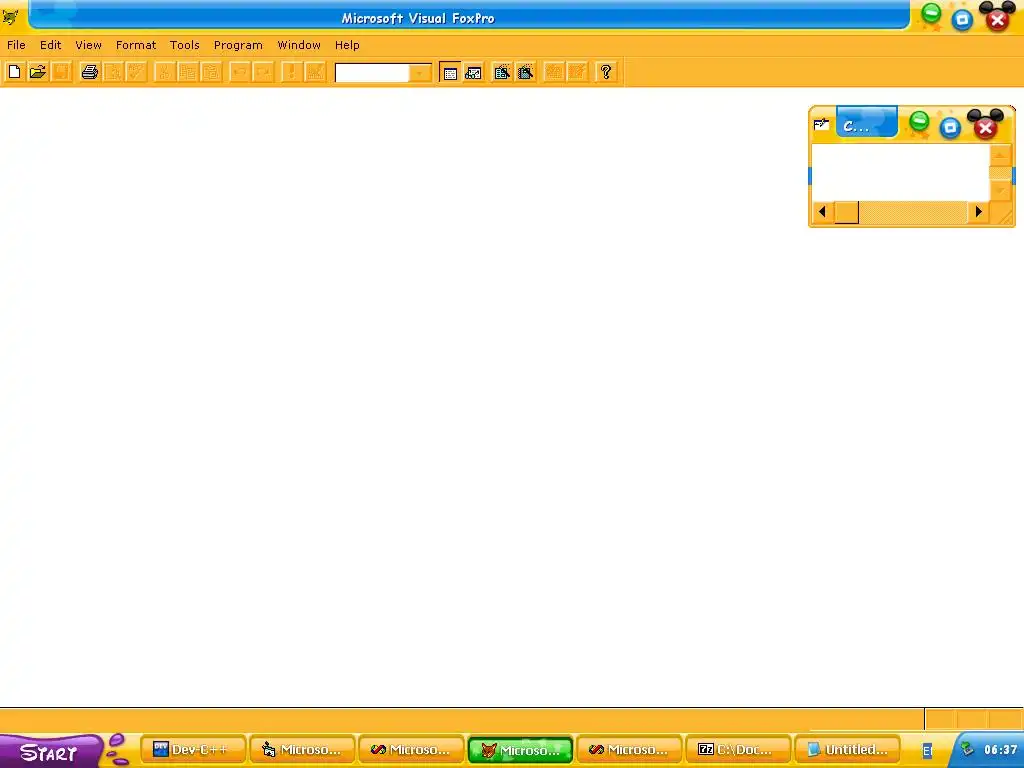The image size is (1024, 768).
Task: Open the Help menu
Action: point(347,45)
